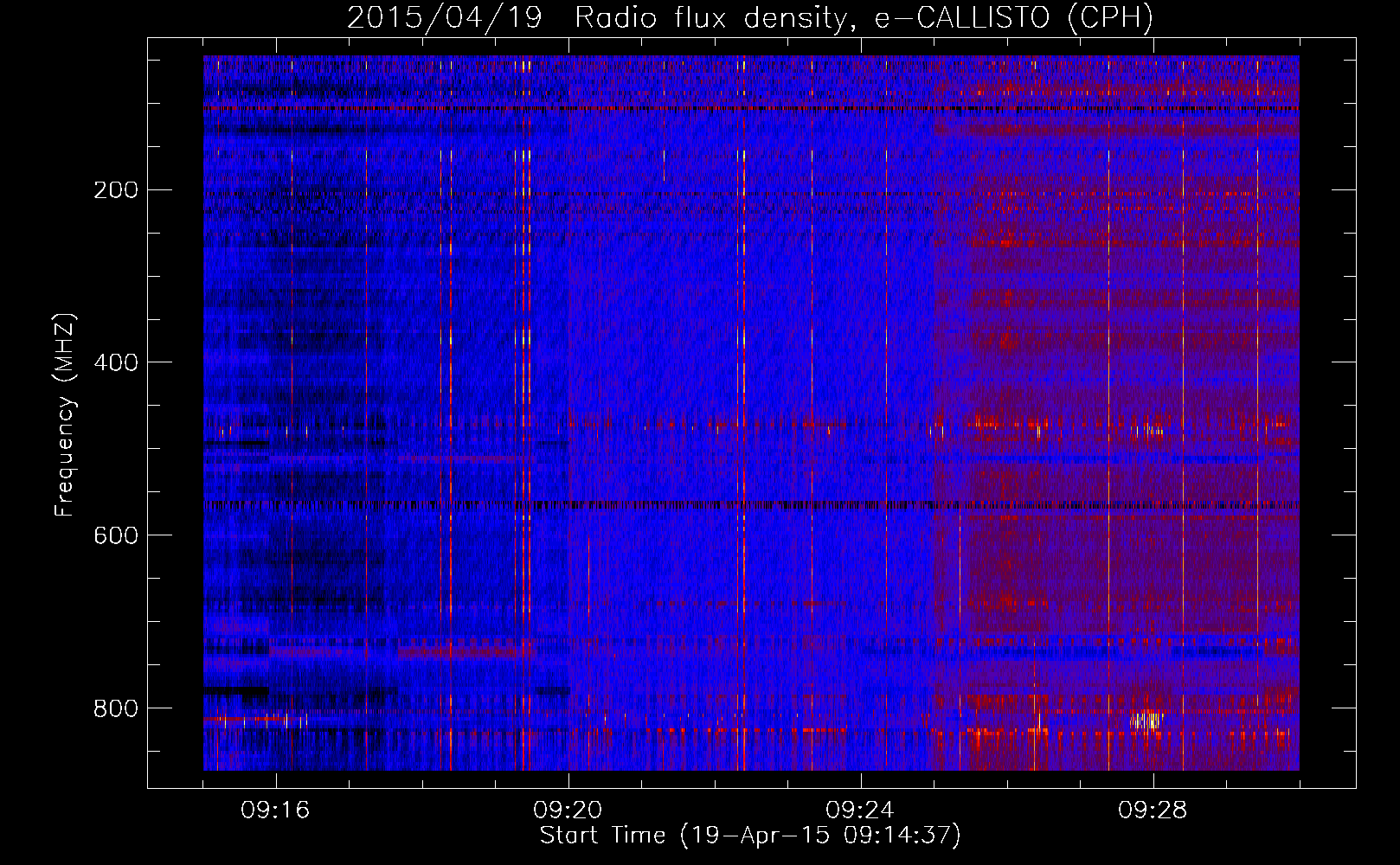The height and width of the screenshot is (865, 1400).
Task: Click the "09:24" time tick label
Action: pos(860,811)
